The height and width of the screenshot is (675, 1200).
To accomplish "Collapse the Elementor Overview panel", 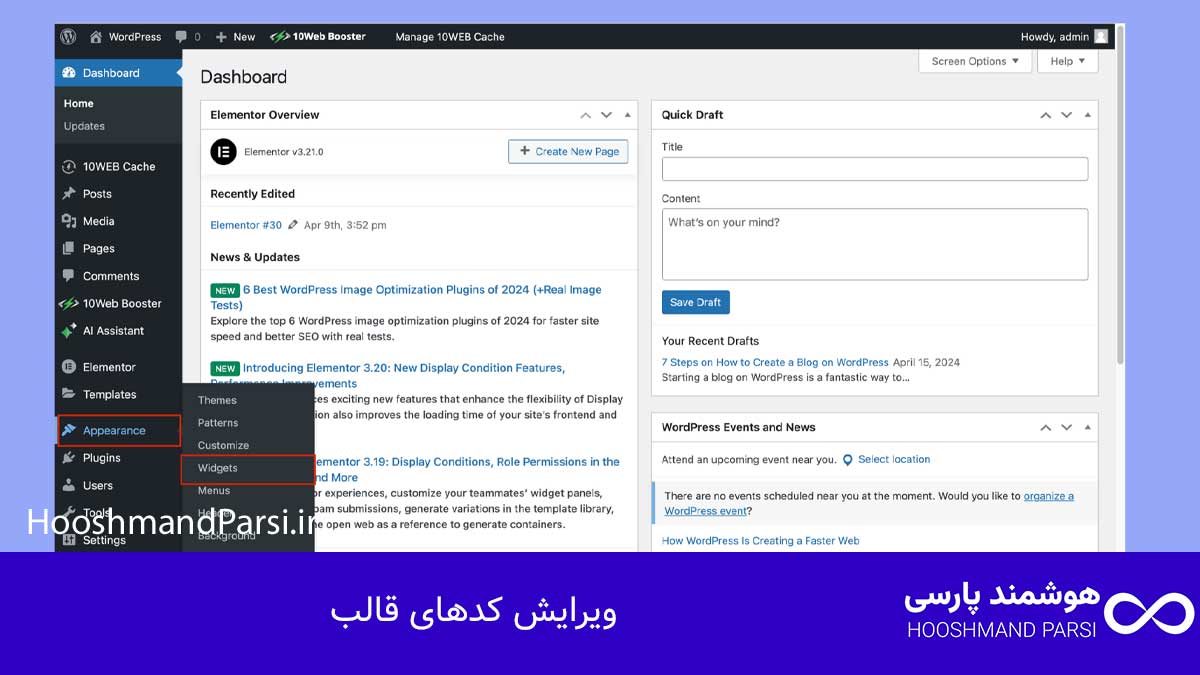I will (628, 115).
